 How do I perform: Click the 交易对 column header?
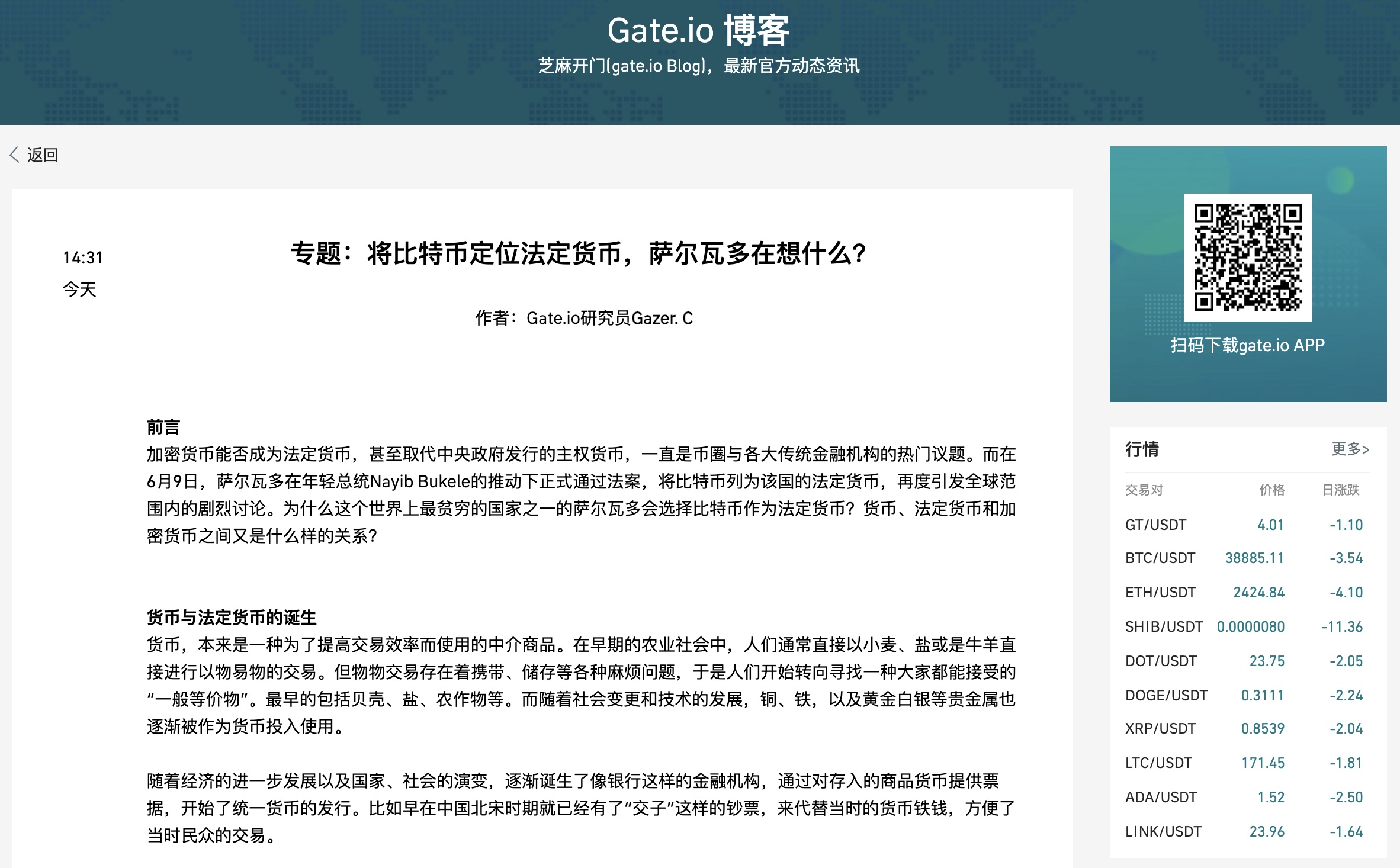(x=1144, y=490)
